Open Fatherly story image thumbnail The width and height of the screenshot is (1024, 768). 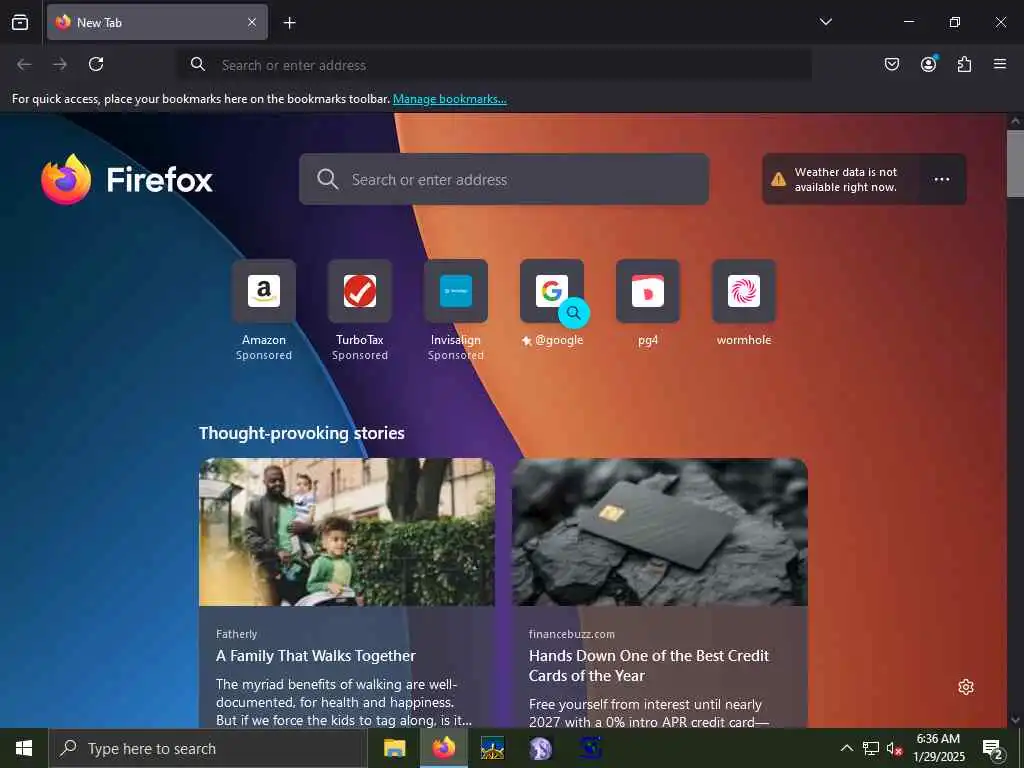347,532
